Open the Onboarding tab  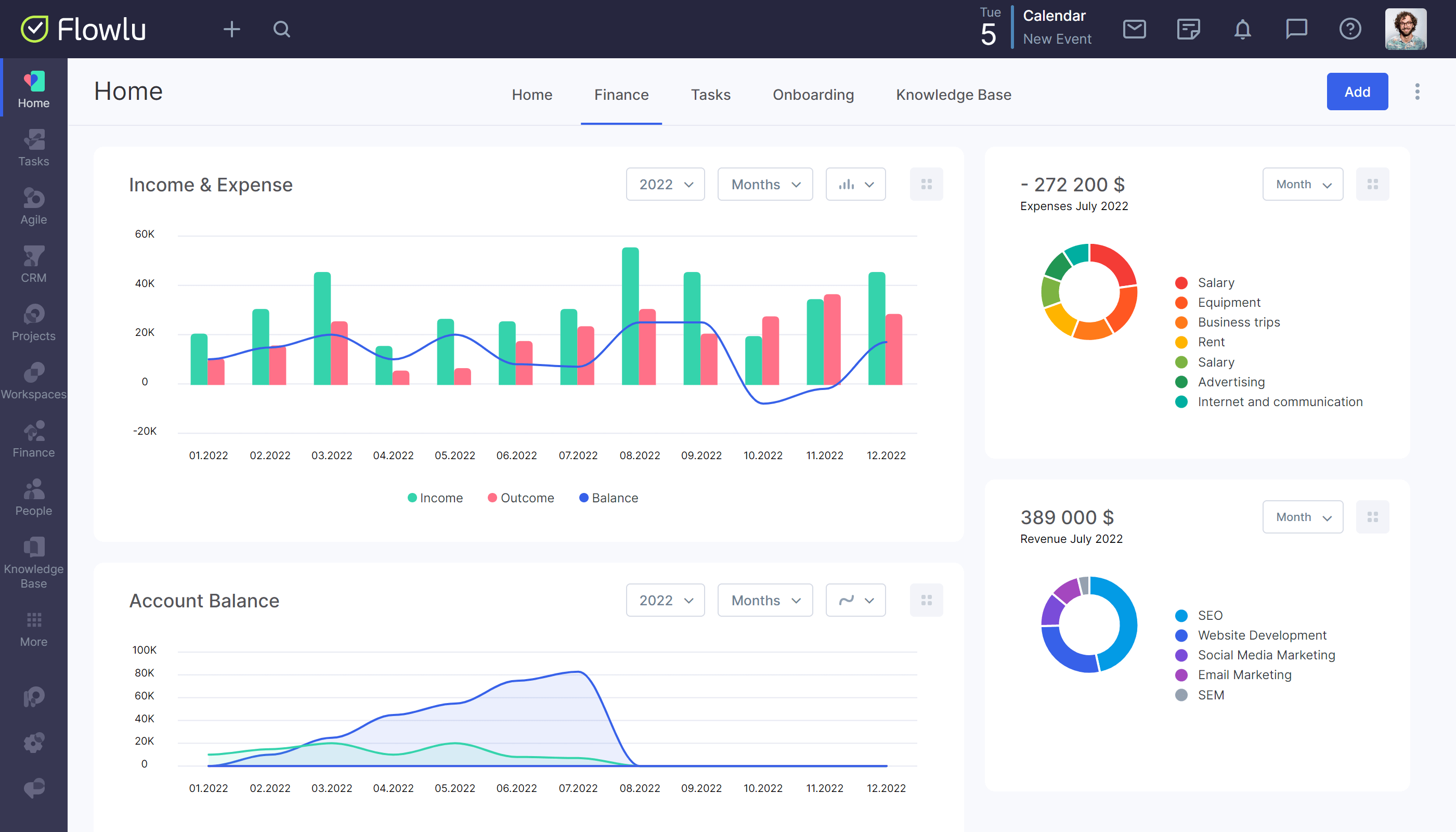(x=812, y=94)
